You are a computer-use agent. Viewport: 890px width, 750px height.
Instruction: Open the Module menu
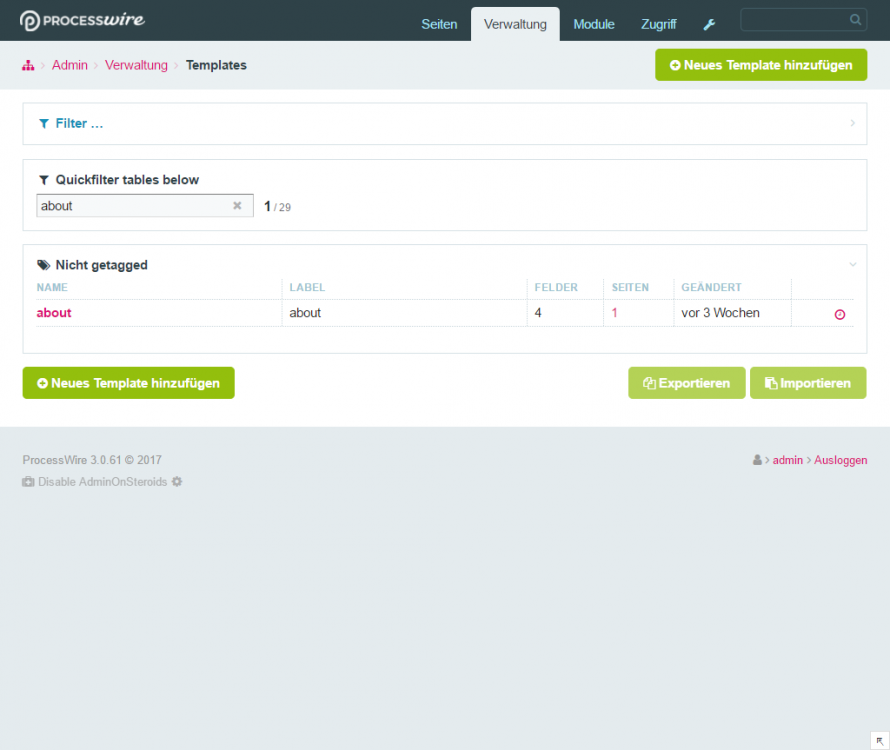[594, 24]
